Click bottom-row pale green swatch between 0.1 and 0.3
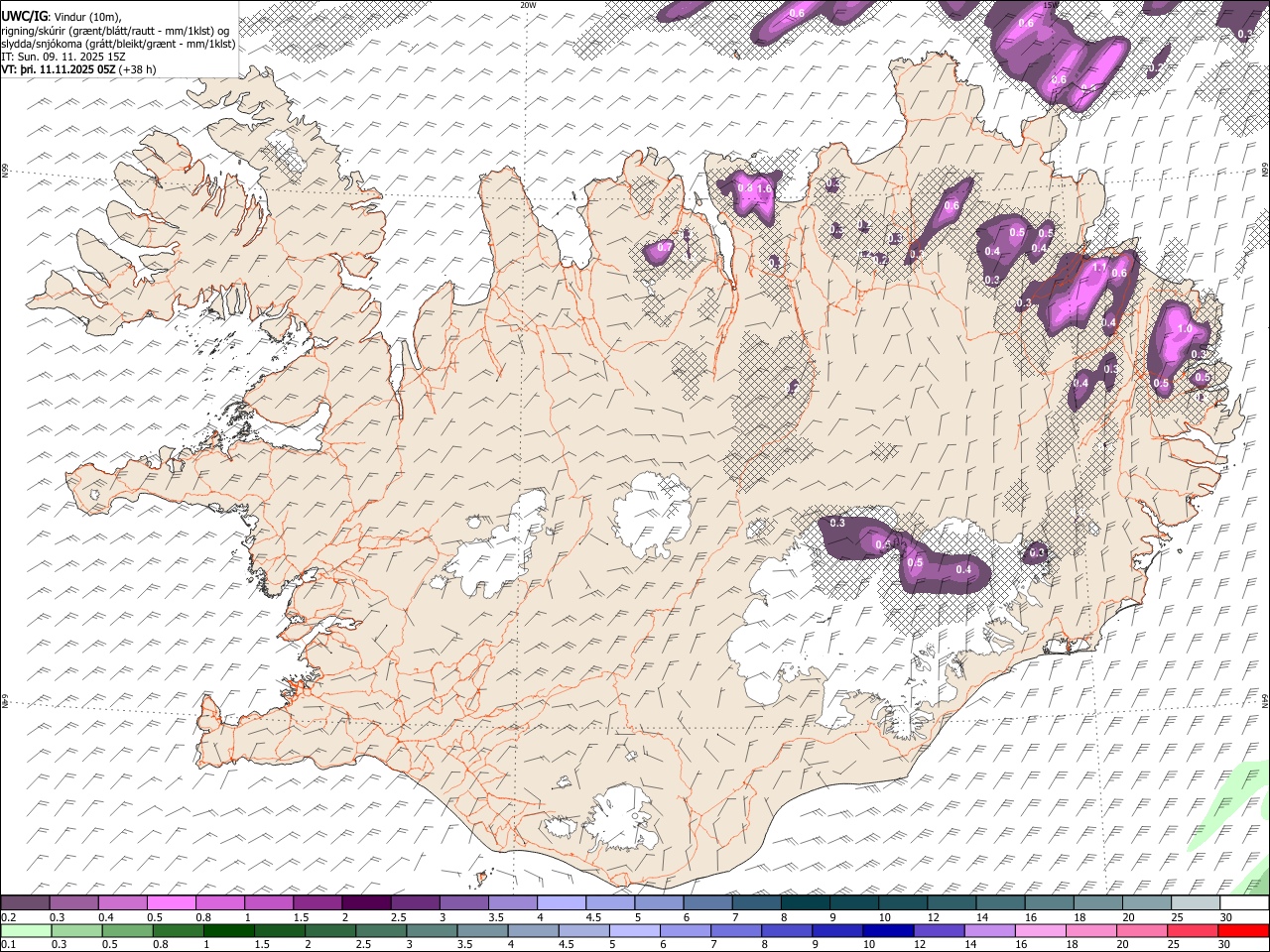Image resolution: width=1270 pixels, height=952 pixels. click(25, 930)
